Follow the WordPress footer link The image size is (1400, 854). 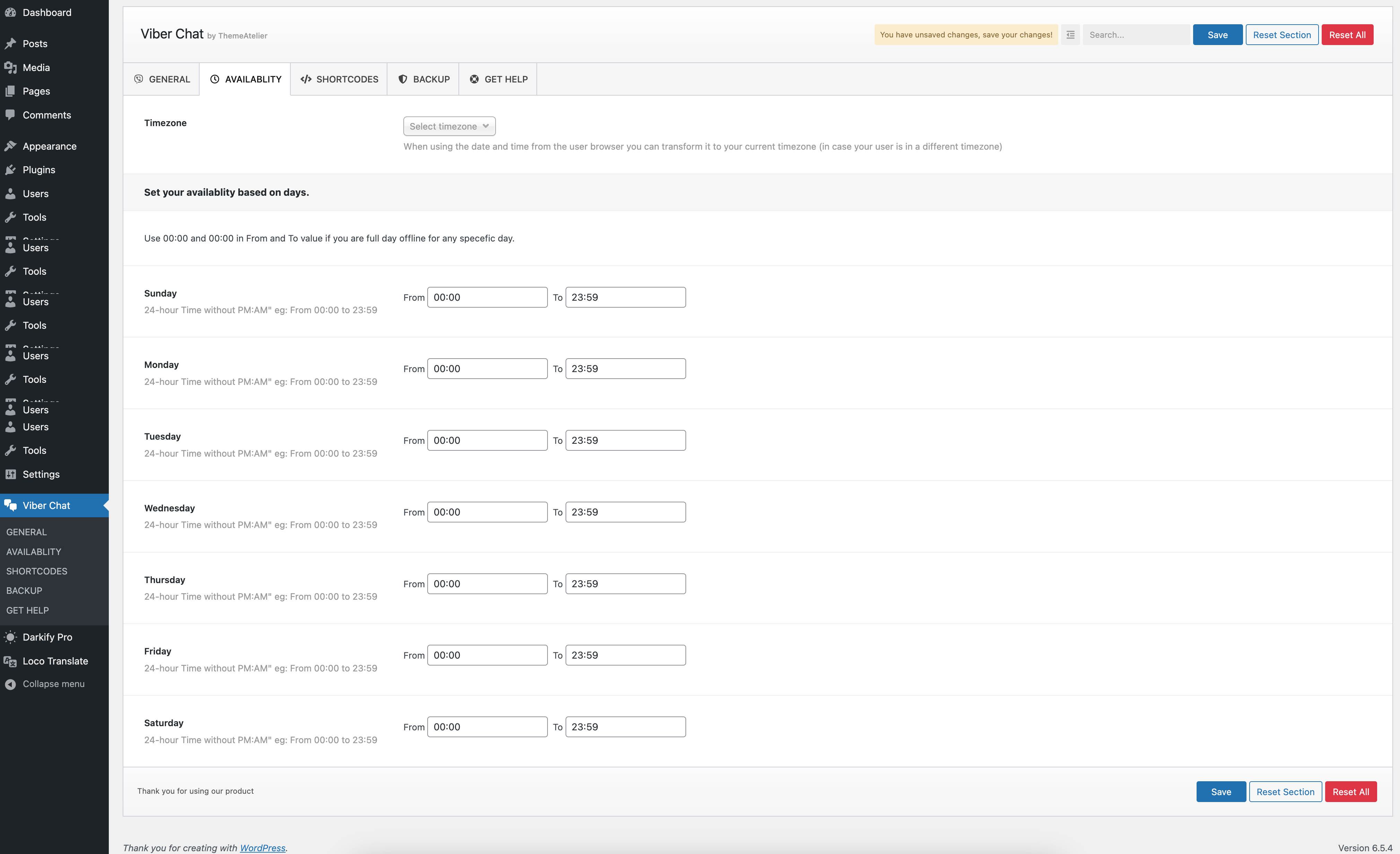[263, 847]
